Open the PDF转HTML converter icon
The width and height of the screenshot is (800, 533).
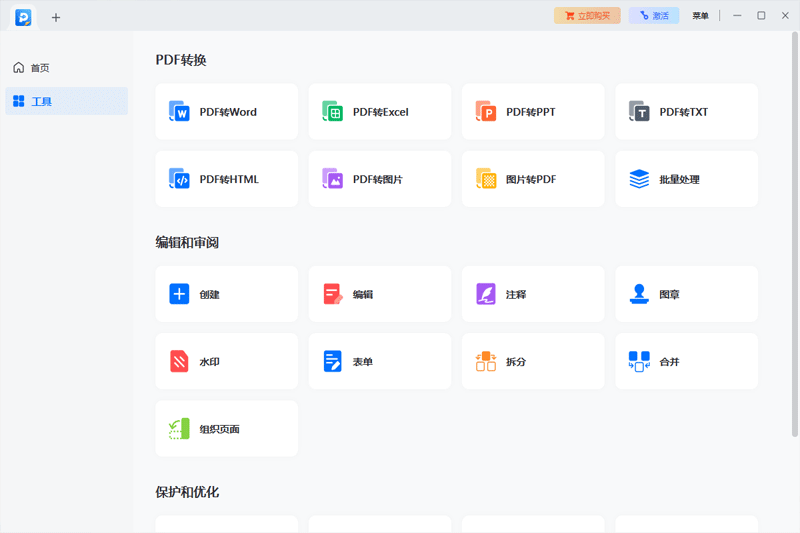point(179,179)
